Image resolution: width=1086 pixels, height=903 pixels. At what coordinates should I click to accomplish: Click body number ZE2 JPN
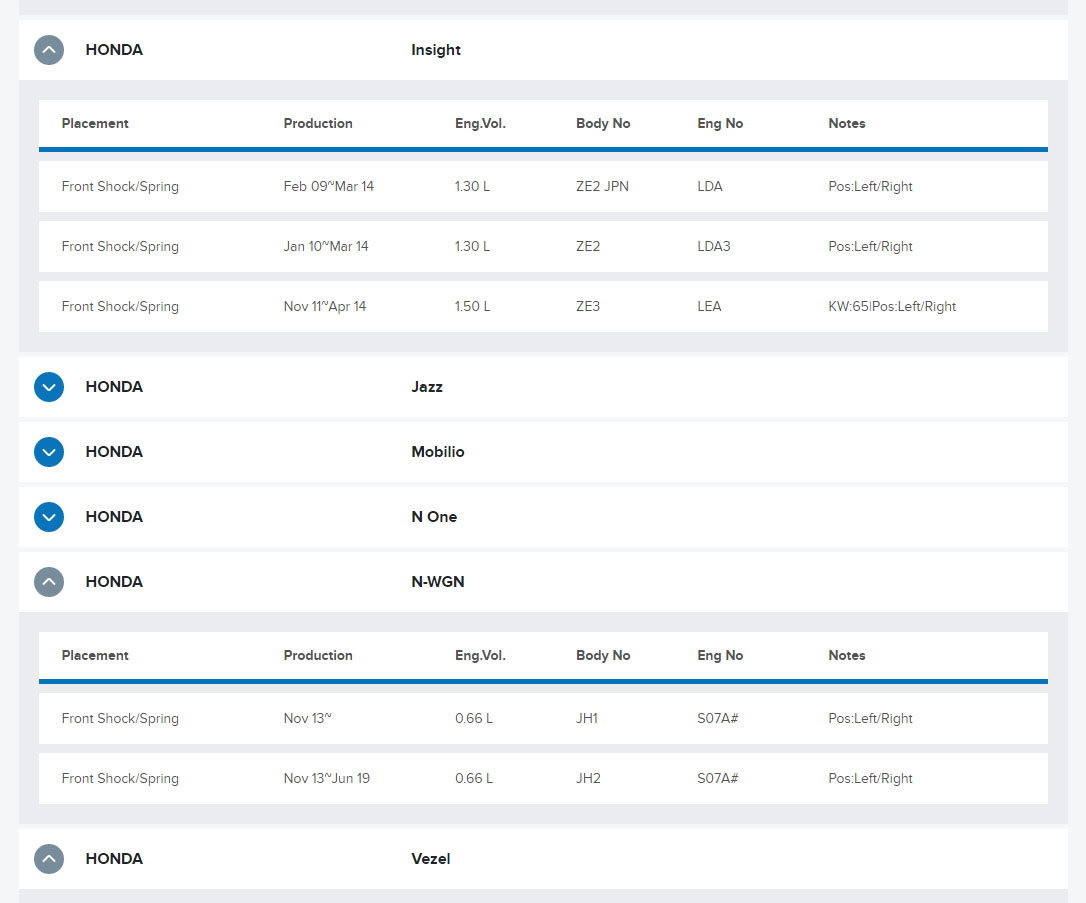[x=602, y=187]
